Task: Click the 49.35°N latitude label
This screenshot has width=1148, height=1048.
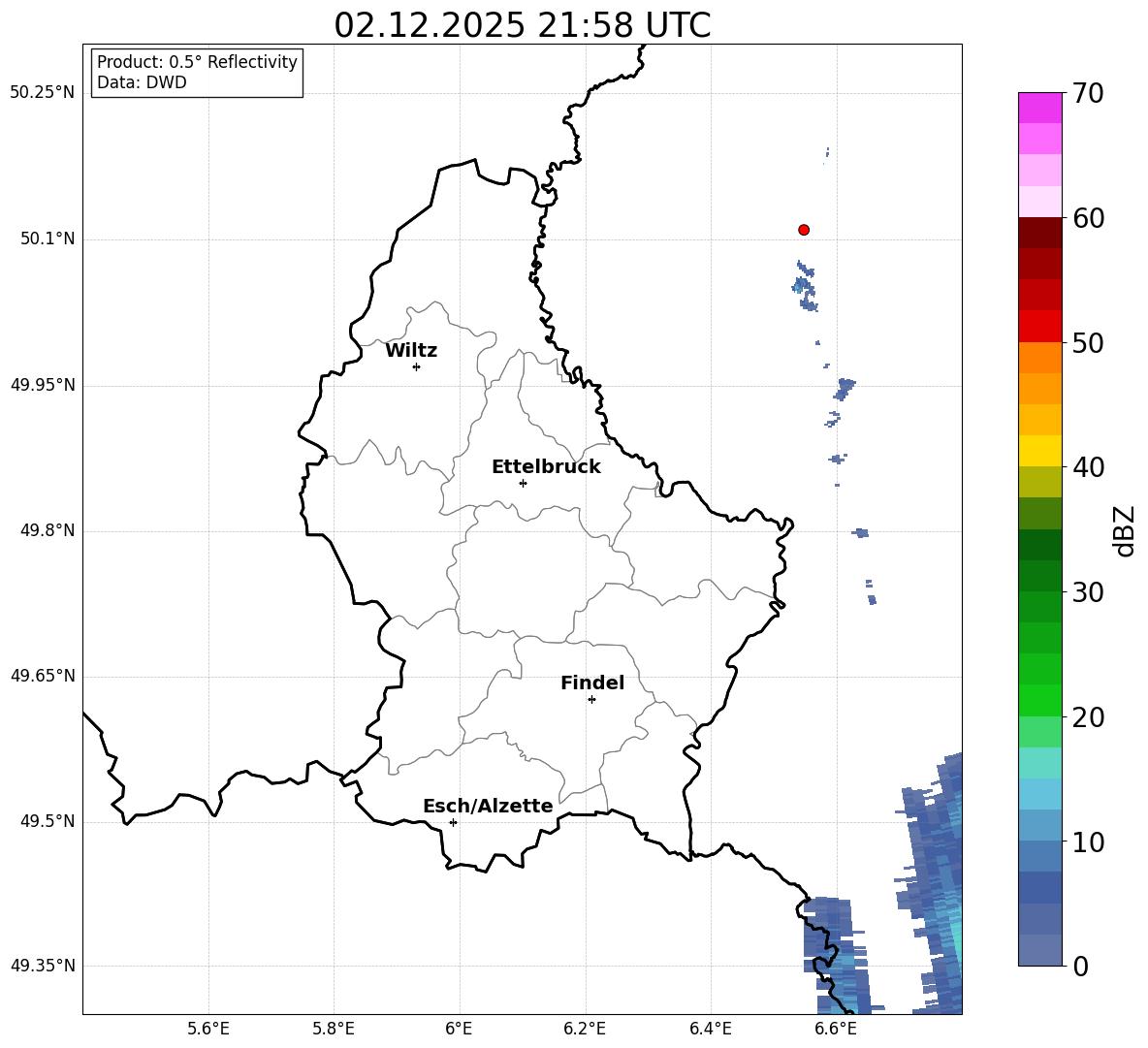Action: 43,966
